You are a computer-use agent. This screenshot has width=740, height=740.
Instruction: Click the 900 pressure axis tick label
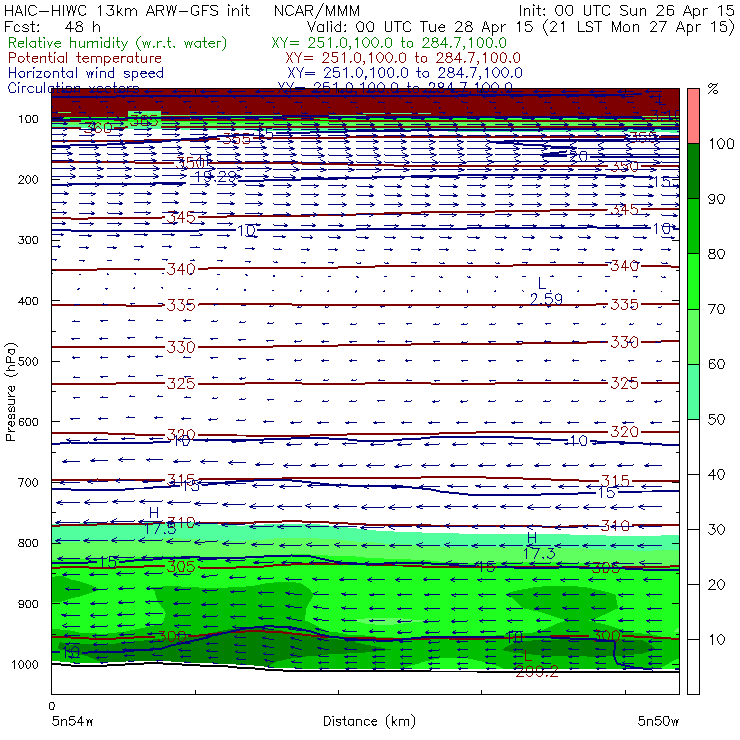point(28,604)
